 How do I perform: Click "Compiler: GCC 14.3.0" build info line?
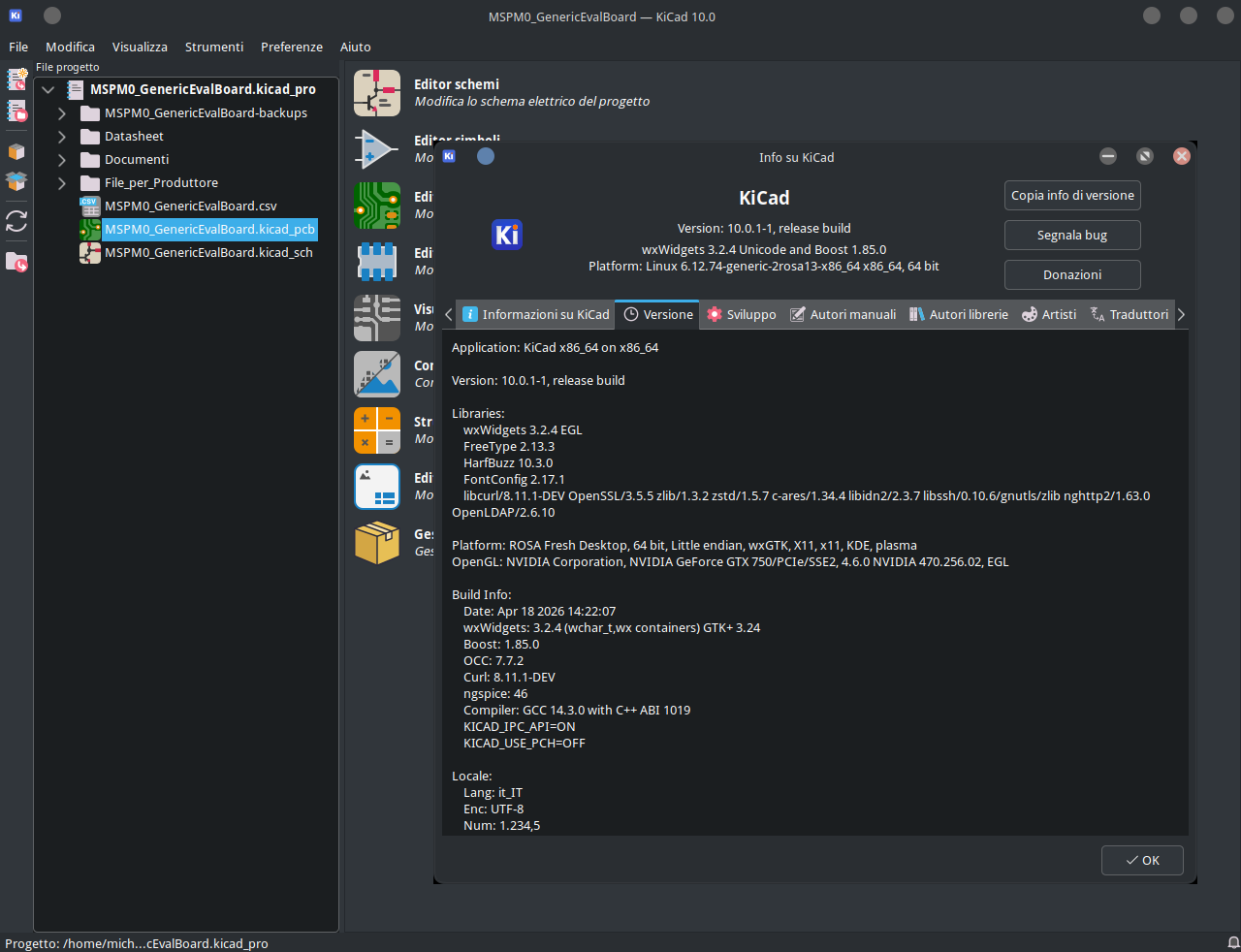point(577,710)
